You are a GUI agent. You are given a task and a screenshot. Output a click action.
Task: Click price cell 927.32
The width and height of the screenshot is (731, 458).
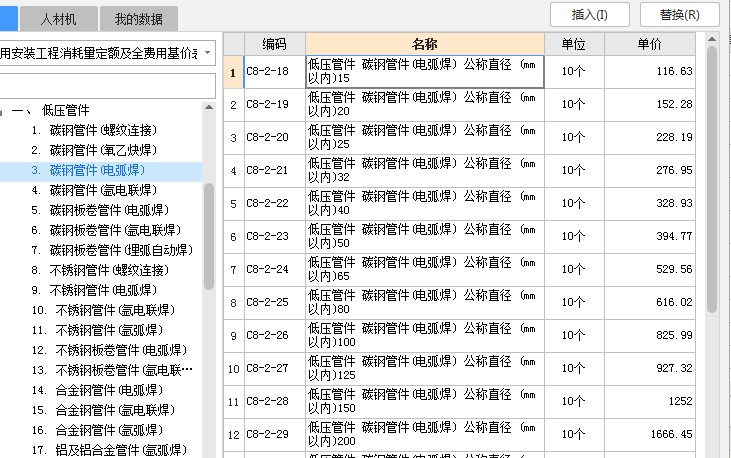650,369
